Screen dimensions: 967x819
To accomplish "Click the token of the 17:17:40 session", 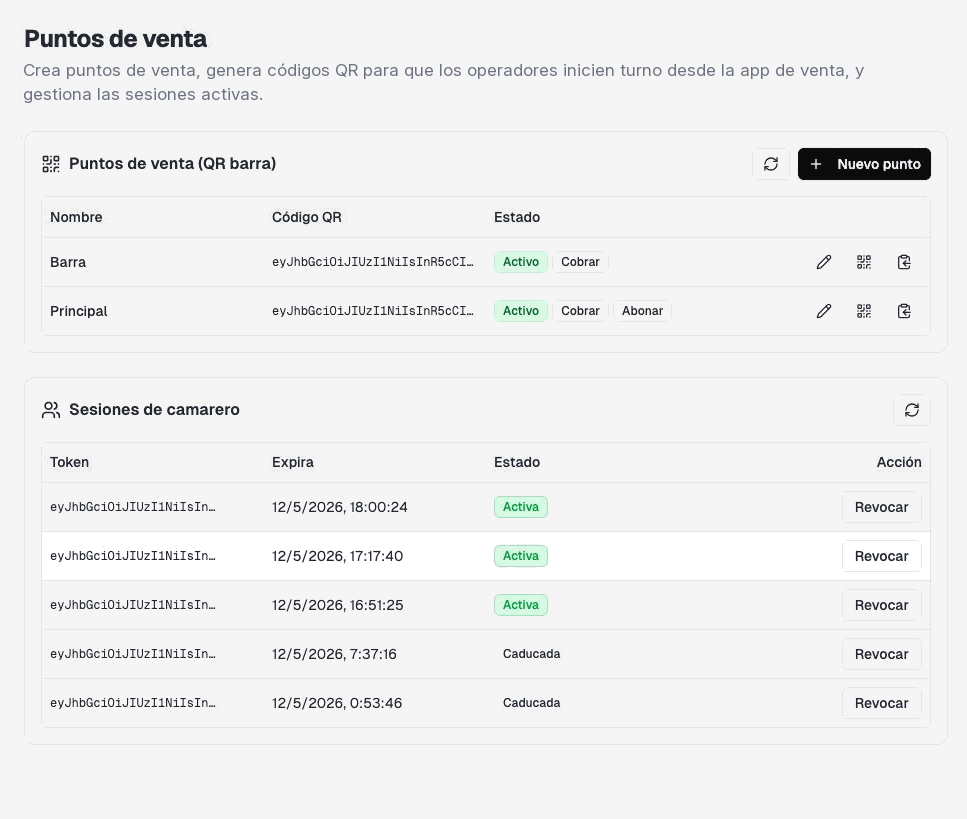I will coord(133,556).
